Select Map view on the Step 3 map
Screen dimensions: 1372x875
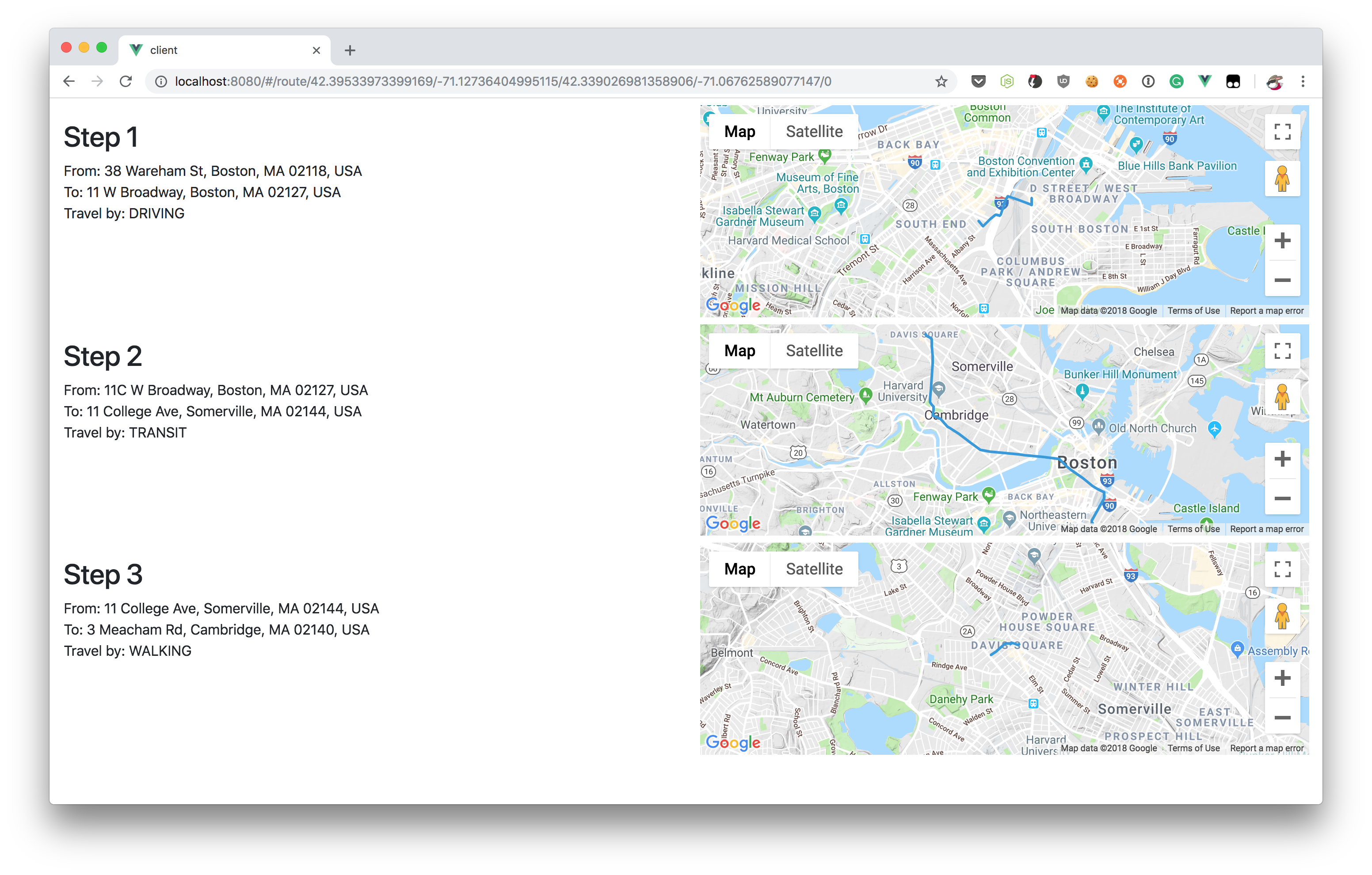click(x=739, y=569)
